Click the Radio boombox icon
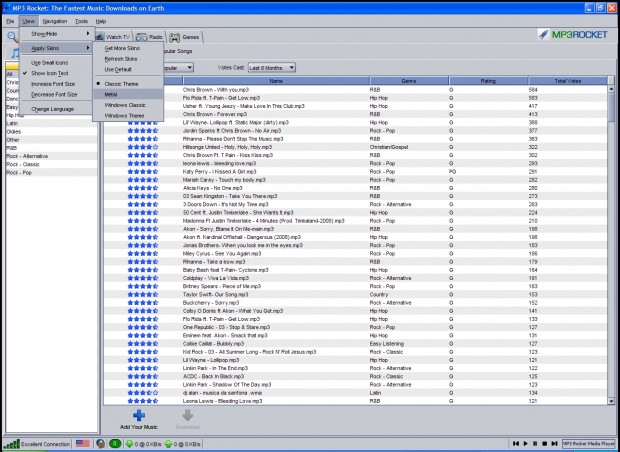 point(141,37)
